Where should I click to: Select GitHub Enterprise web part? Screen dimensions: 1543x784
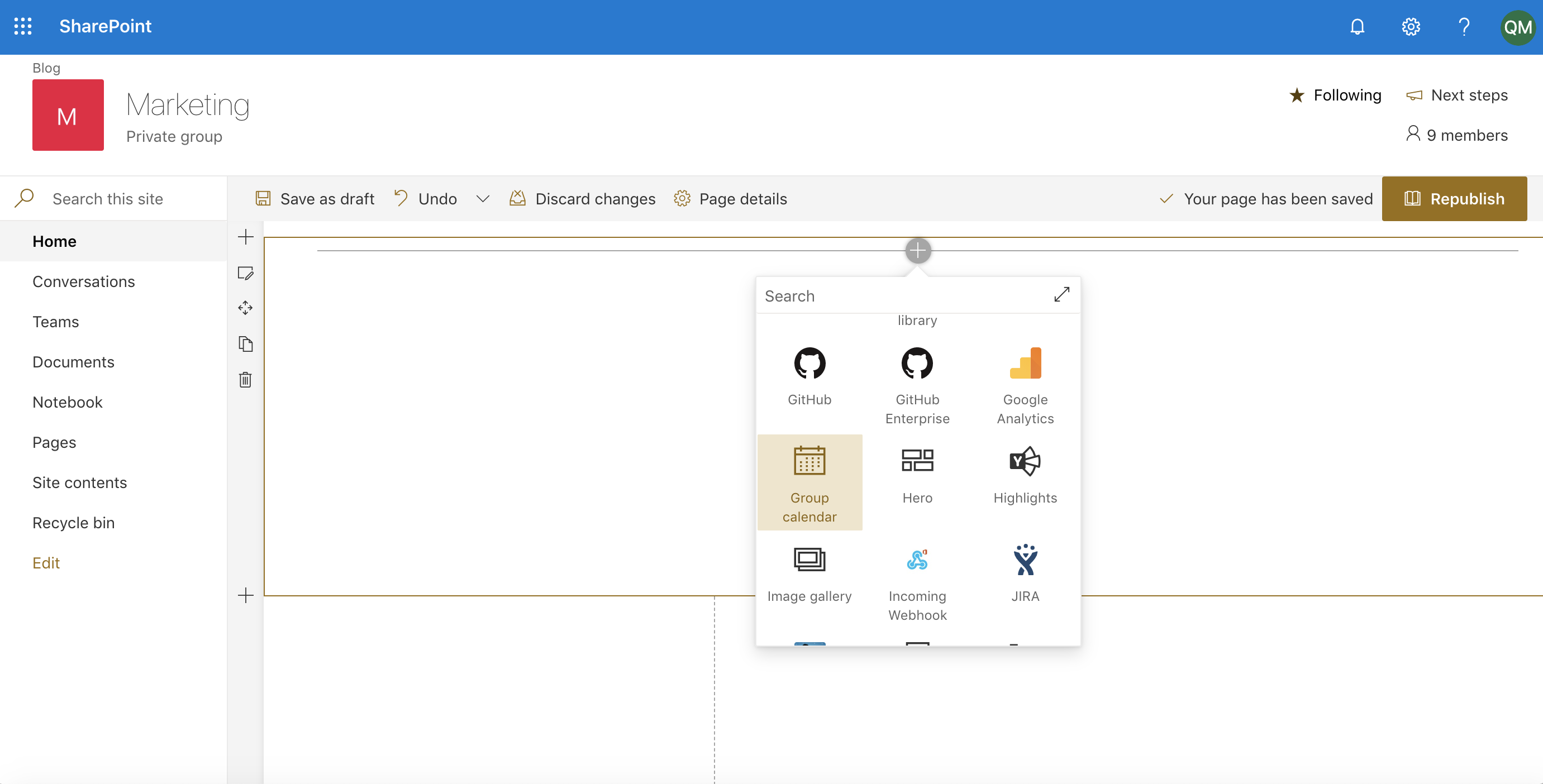tap(917, 383)
